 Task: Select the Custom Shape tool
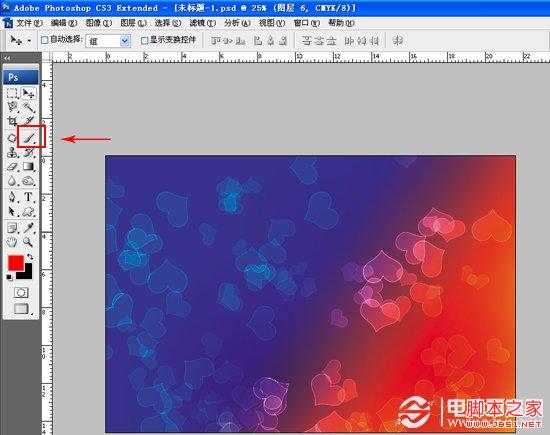coord(28,212)
